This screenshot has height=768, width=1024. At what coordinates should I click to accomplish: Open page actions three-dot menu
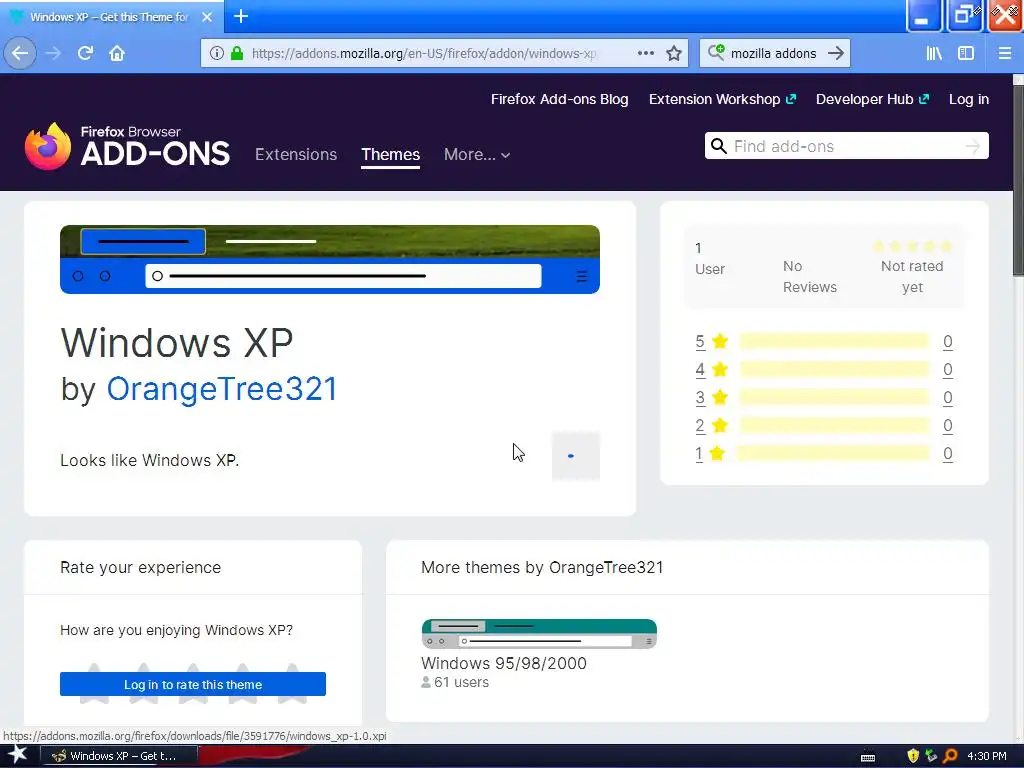tap(645, 53)
